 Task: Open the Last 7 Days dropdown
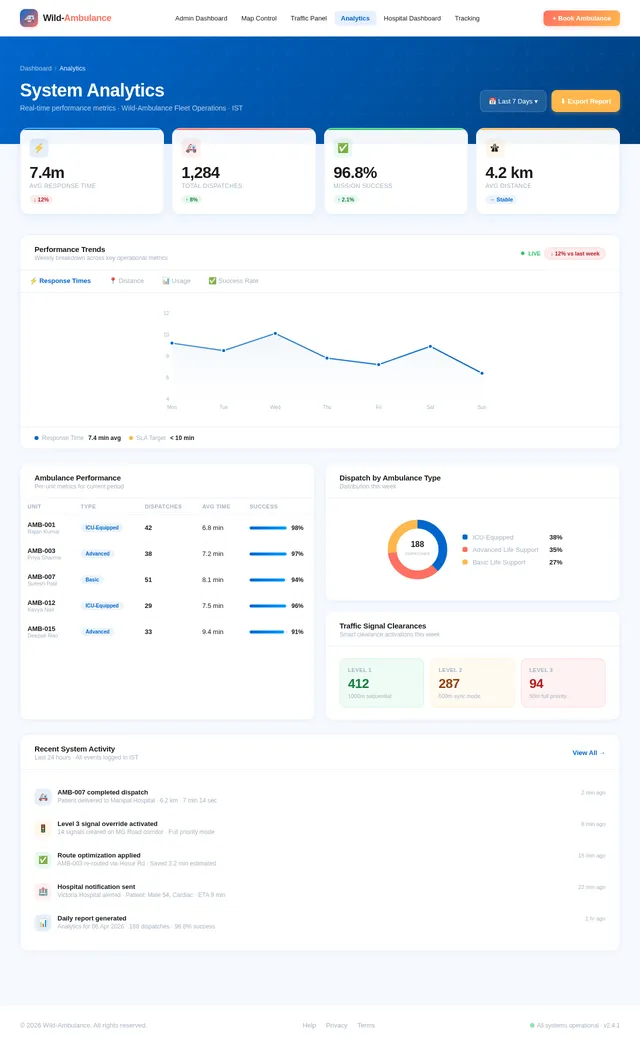[x=513, y=101]
